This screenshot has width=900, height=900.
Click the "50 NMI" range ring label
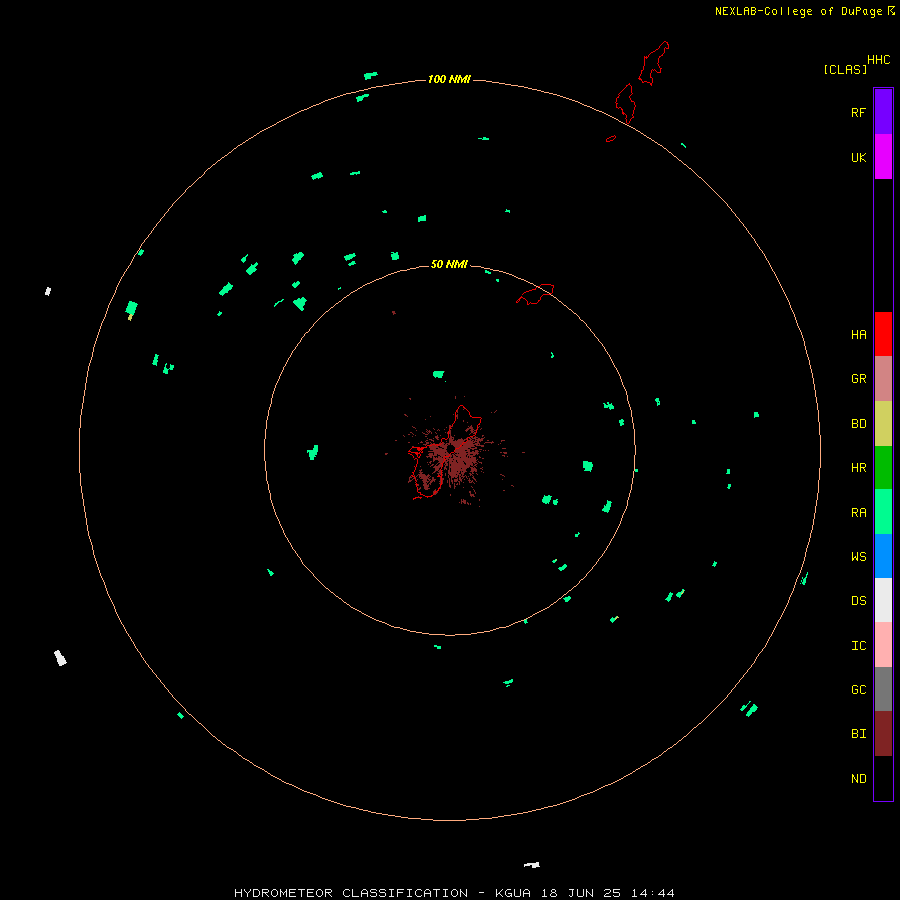[x=449, y=264]
